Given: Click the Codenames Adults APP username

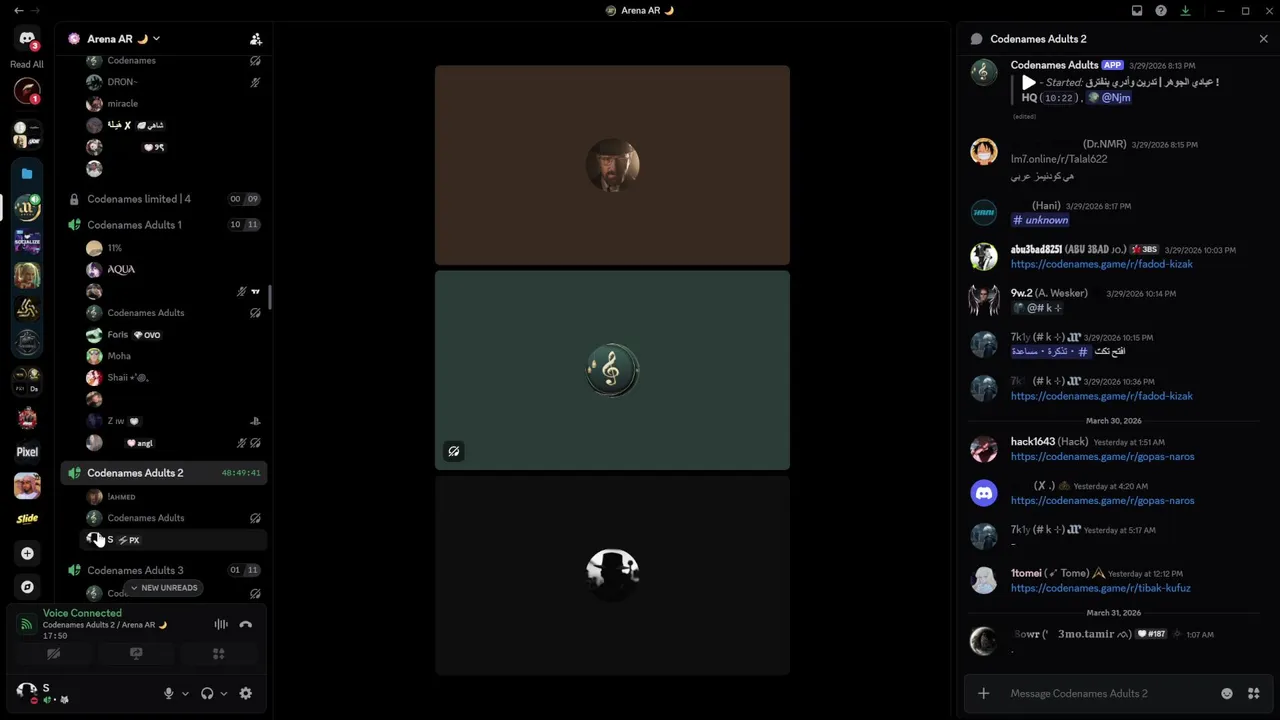Looking at the screenshot, I should [1054, 65].
